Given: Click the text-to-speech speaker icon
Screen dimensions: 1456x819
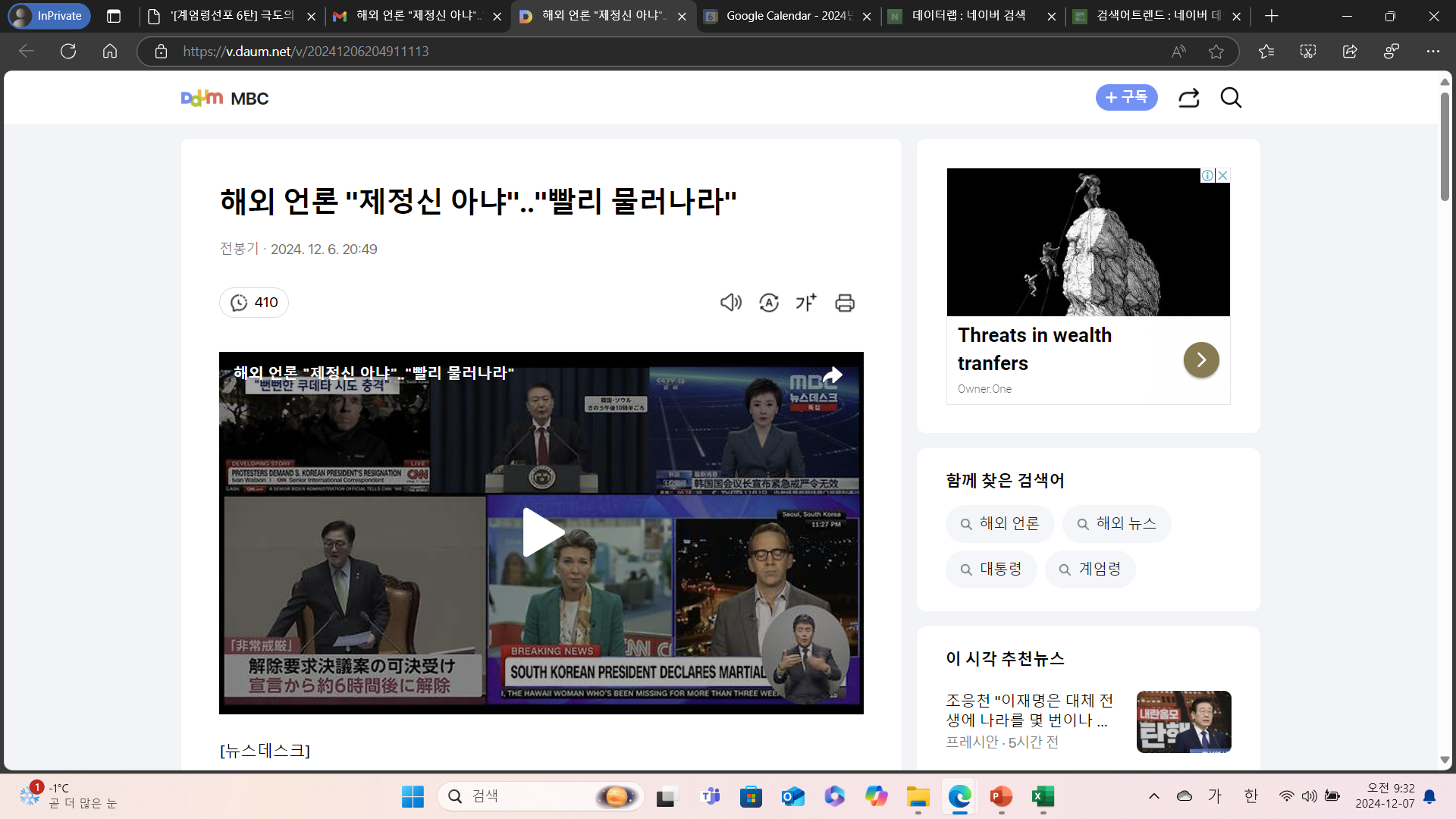Looking at the screenshot, I should 730,303.
